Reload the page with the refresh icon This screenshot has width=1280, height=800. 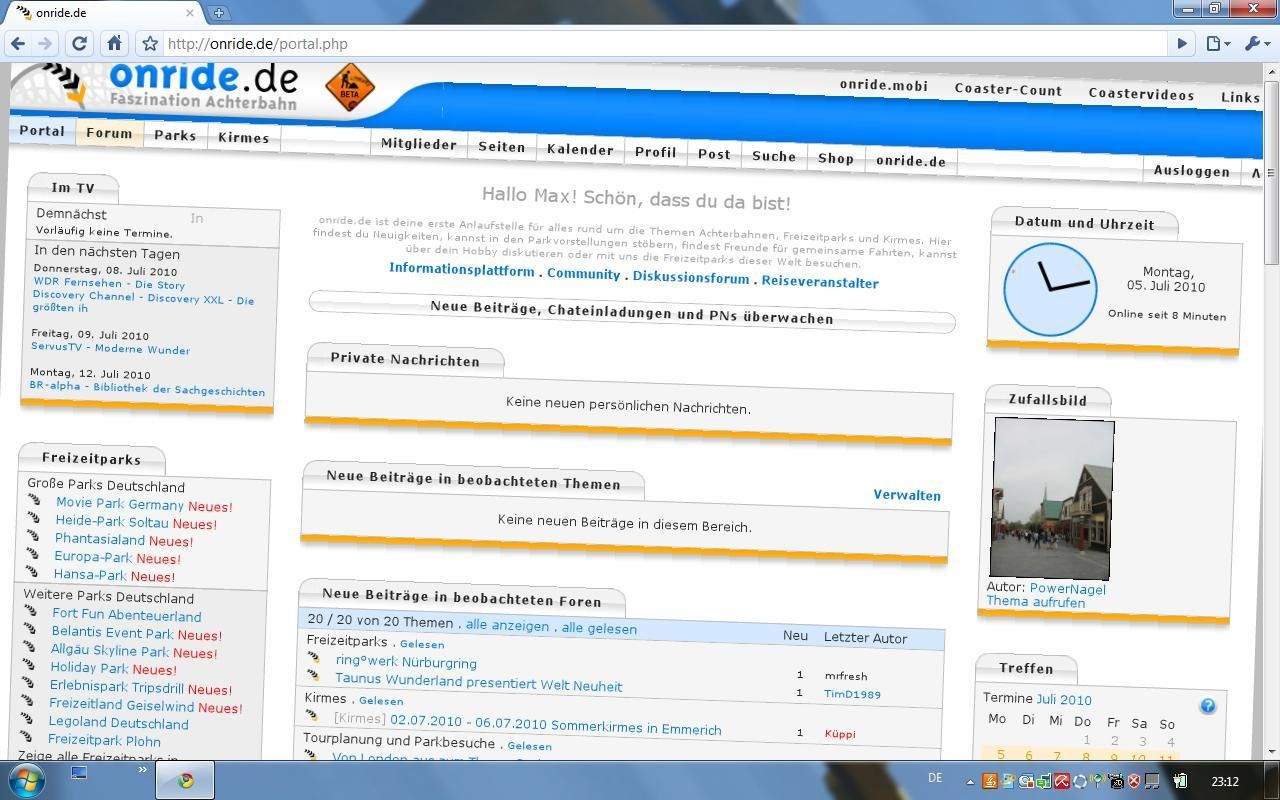[80, 44]
